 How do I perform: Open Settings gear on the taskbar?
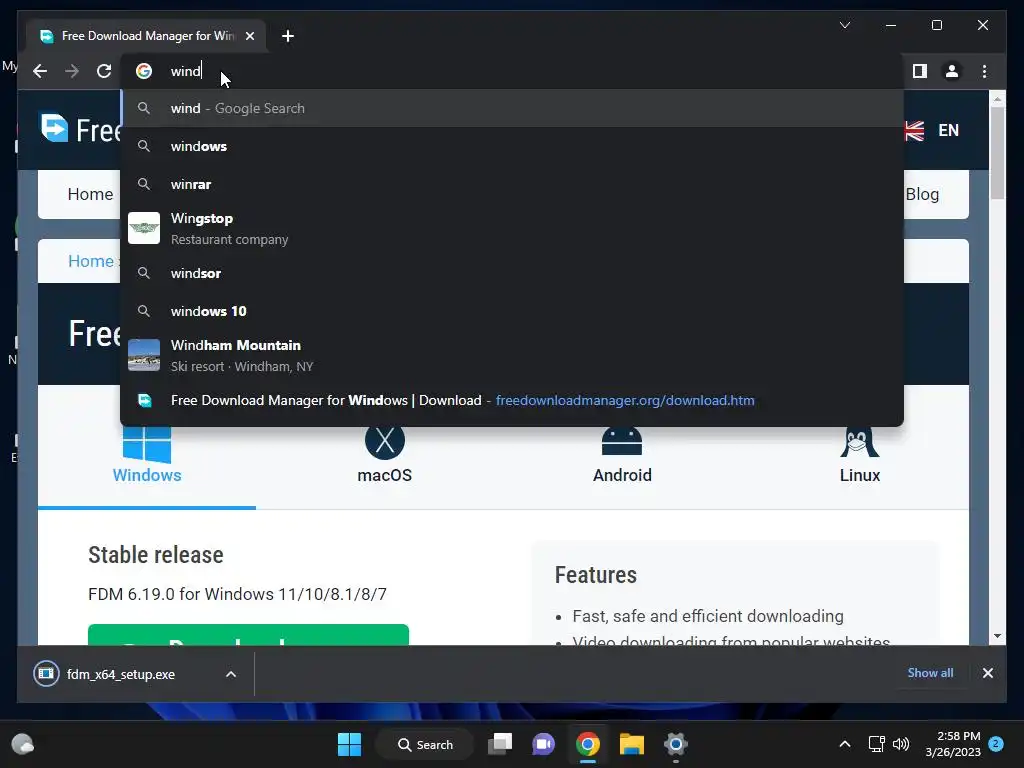[675, 744]
